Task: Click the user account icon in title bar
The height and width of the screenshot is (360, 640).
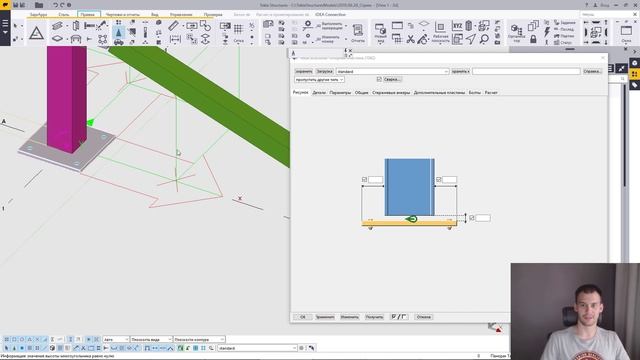Action: tap(595, 5)
